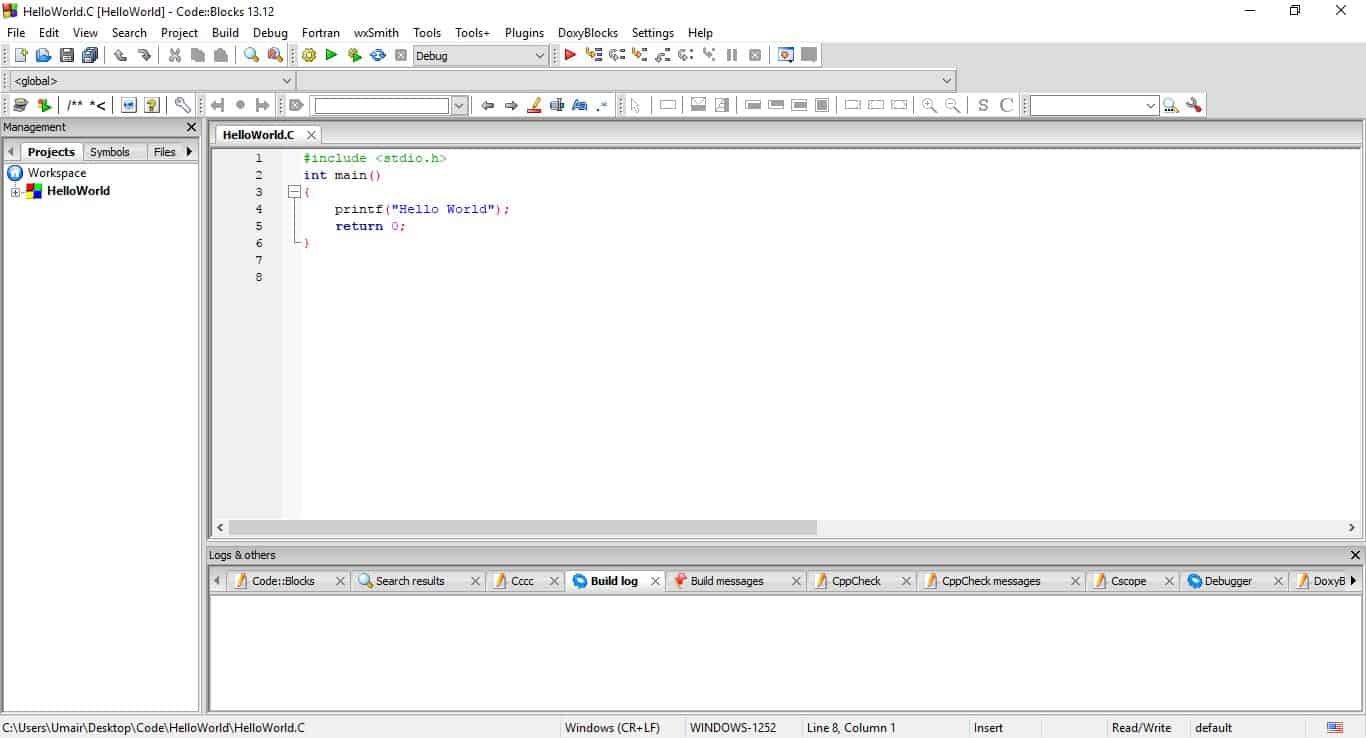
Task: Open the Find dialog with the magnifier icon
Action: (251, 55)
